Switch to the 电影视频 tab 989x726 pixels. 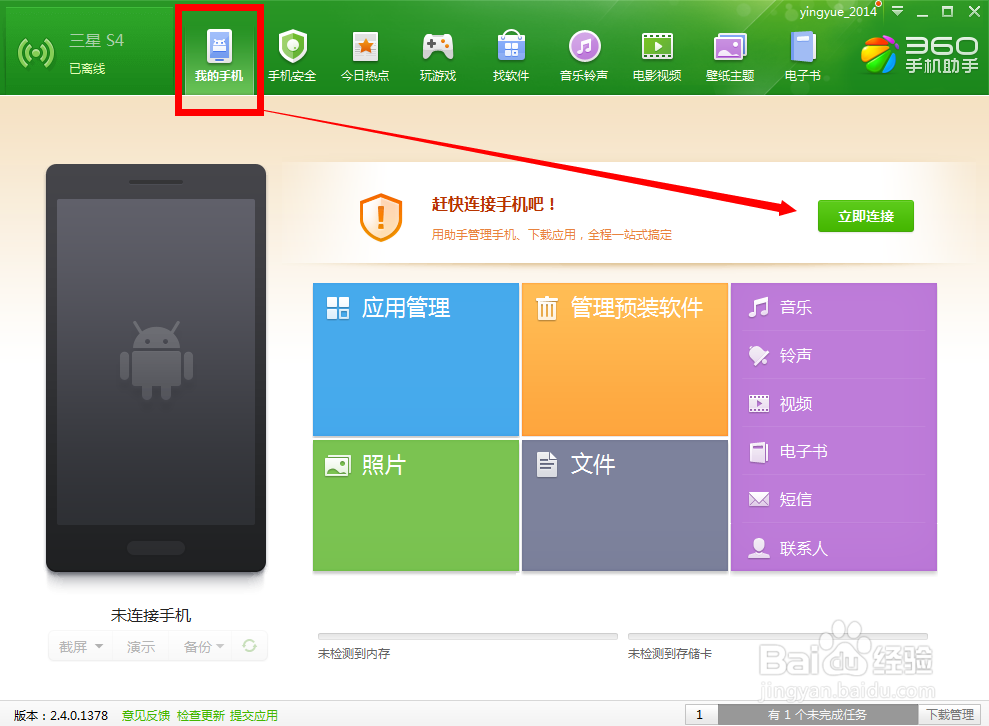[x=656, y=54]
